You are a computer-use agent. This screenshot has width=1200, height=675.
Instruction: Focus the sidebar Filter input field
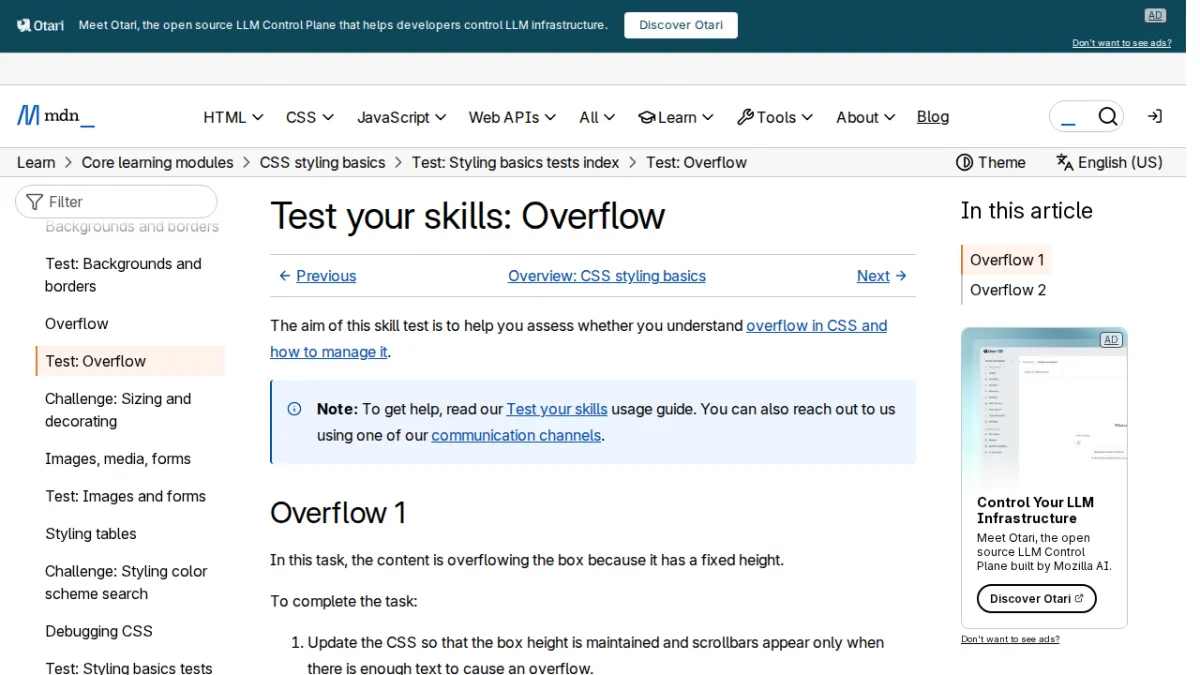[116, 202]
